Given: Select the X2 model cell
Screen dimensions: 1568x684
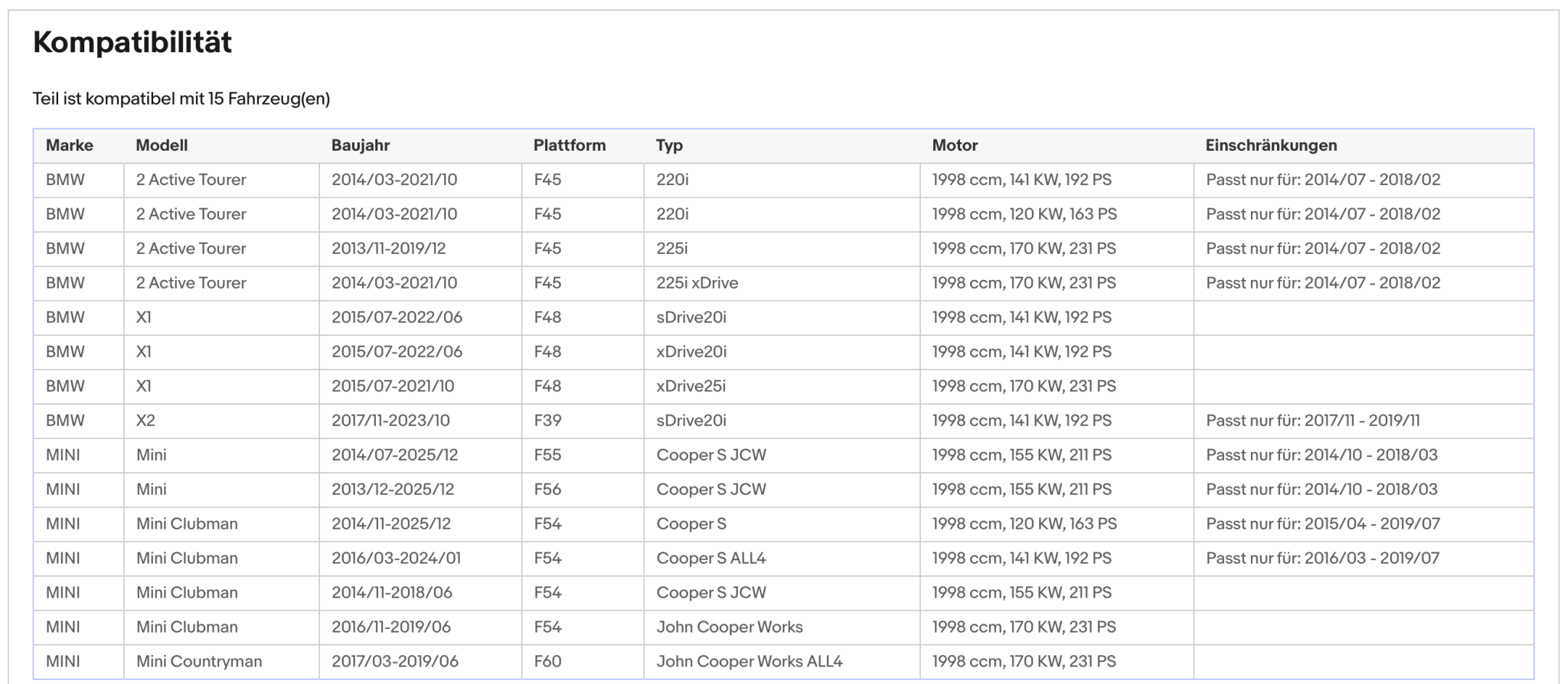Looking at the screenshot, I should tap(221, 421).
